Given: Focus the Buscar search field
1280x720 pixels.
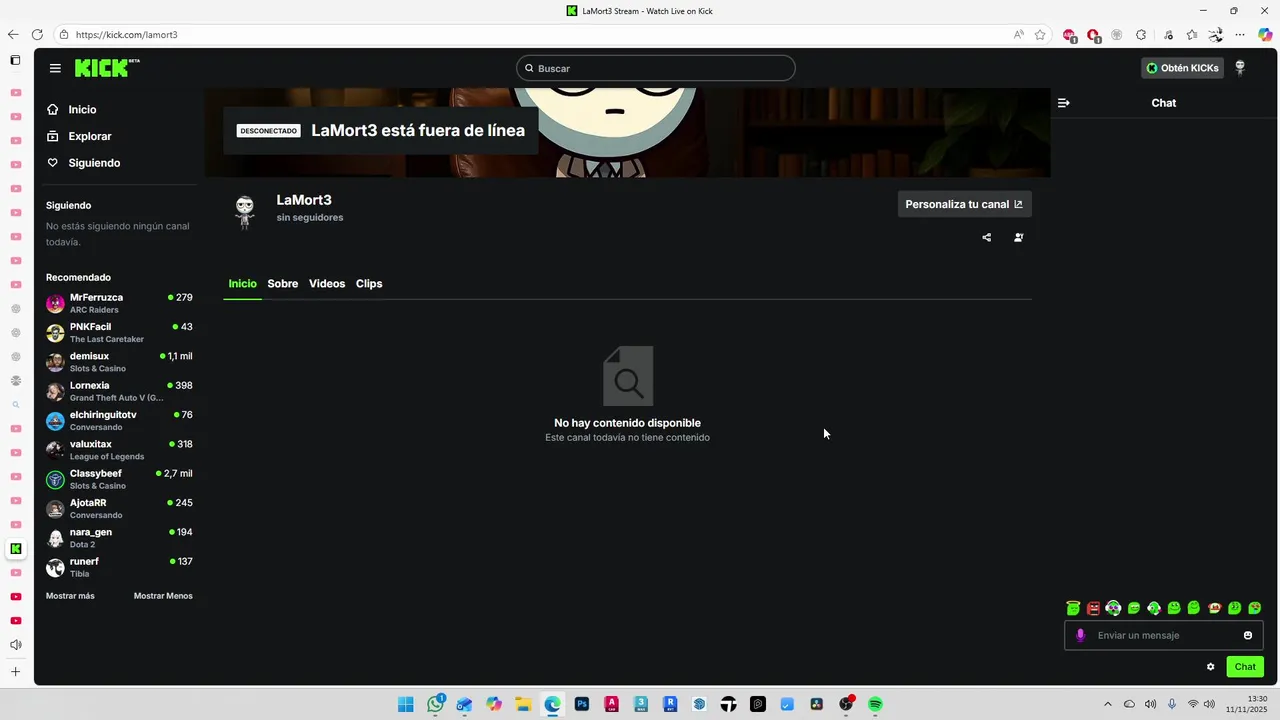Looking at the screenshot, I should click(x=656, y=68).
